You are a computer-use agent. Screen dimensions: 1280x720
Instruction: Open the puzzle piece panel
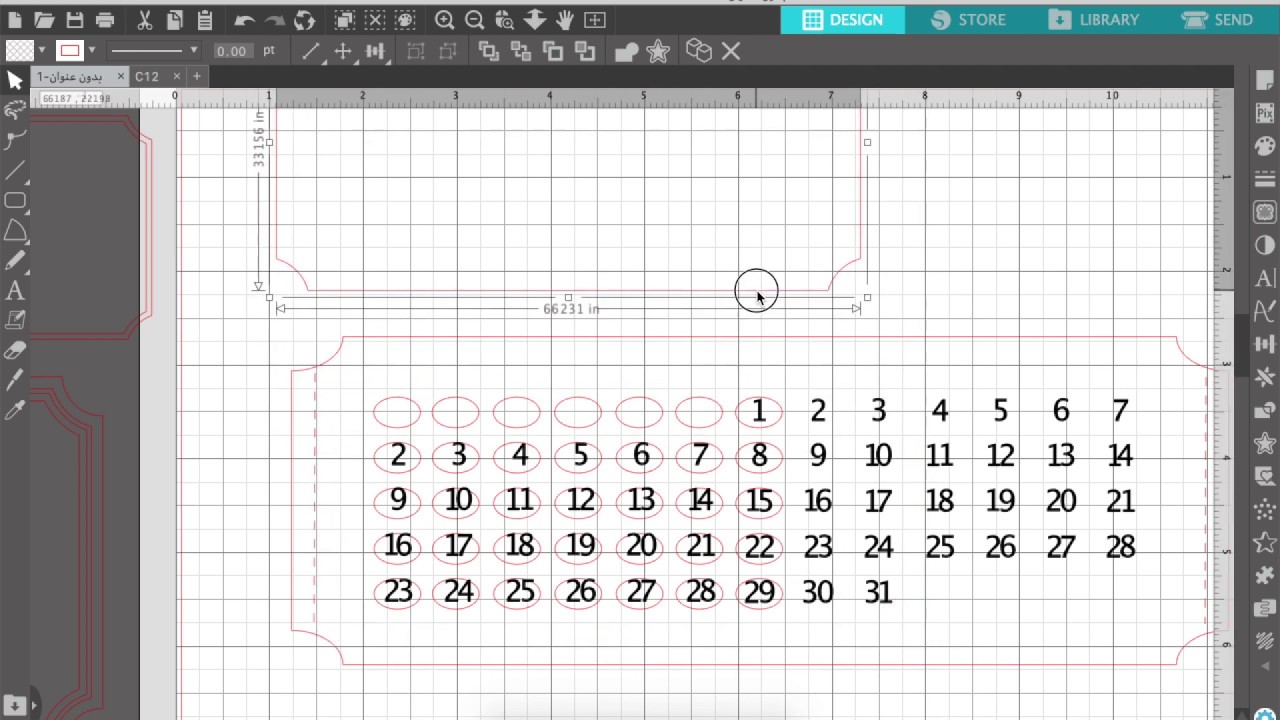point(1264,575)
